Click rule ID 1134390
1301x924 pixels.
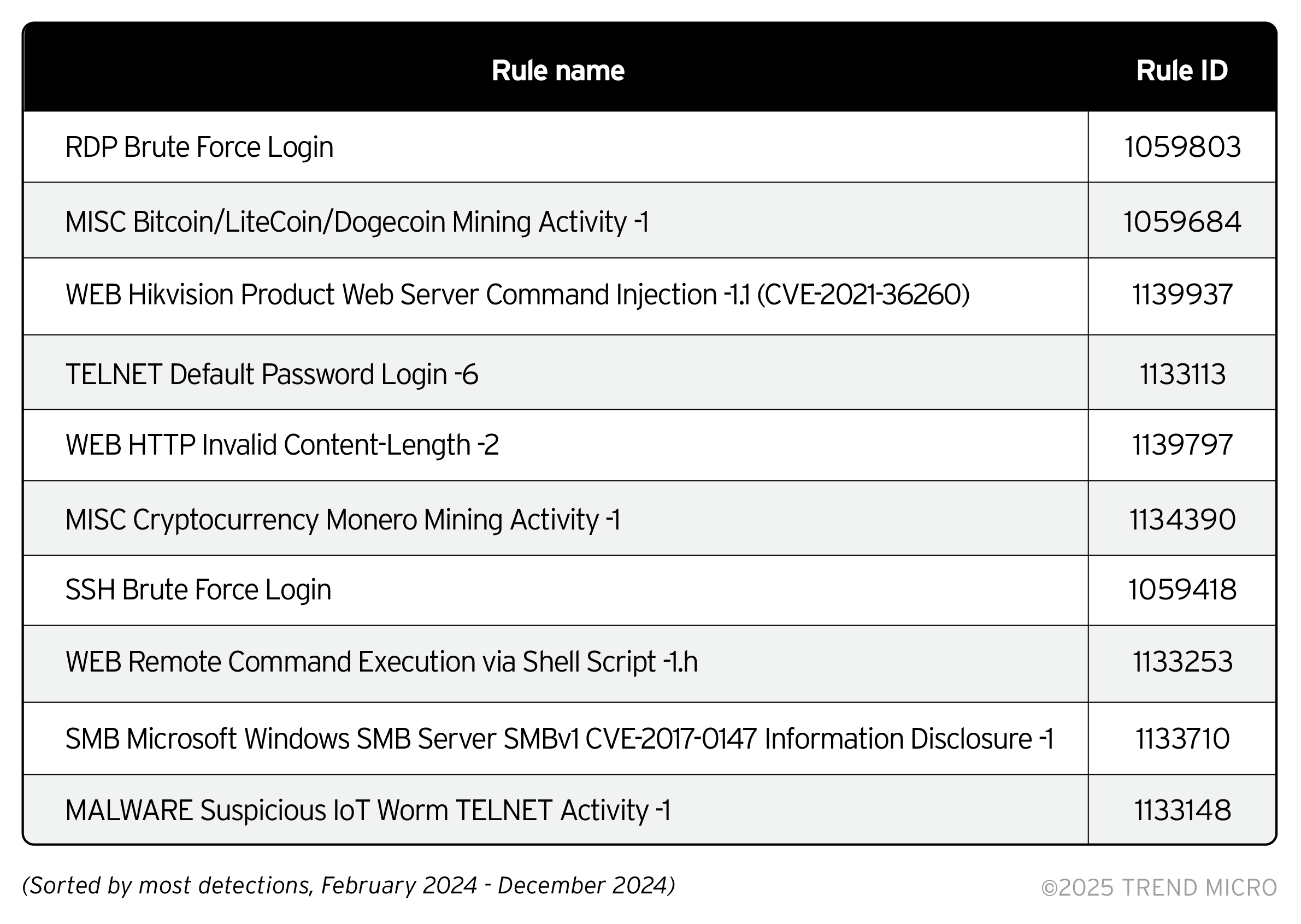(x=1181, y=520)
